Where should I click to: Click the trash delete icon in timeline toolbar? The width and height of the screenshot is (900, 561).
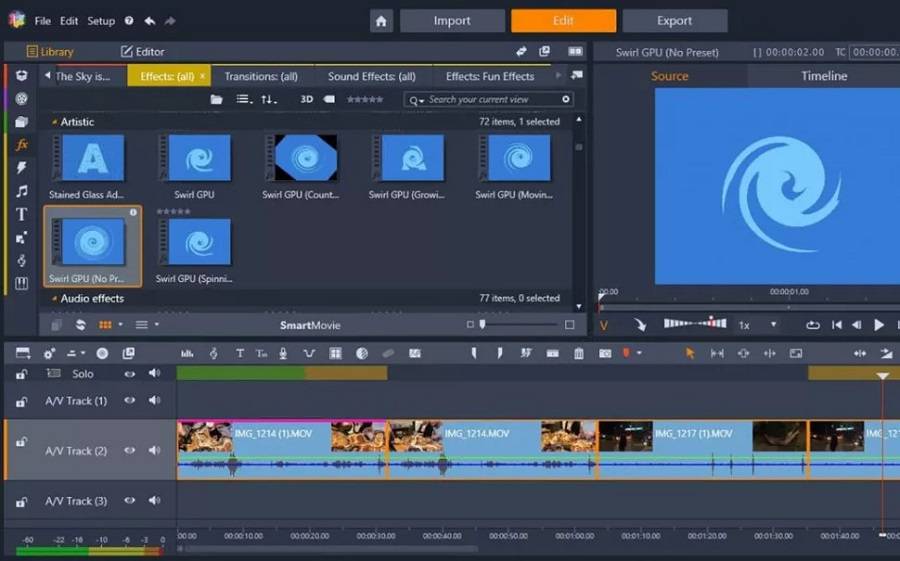click(579, 353)
